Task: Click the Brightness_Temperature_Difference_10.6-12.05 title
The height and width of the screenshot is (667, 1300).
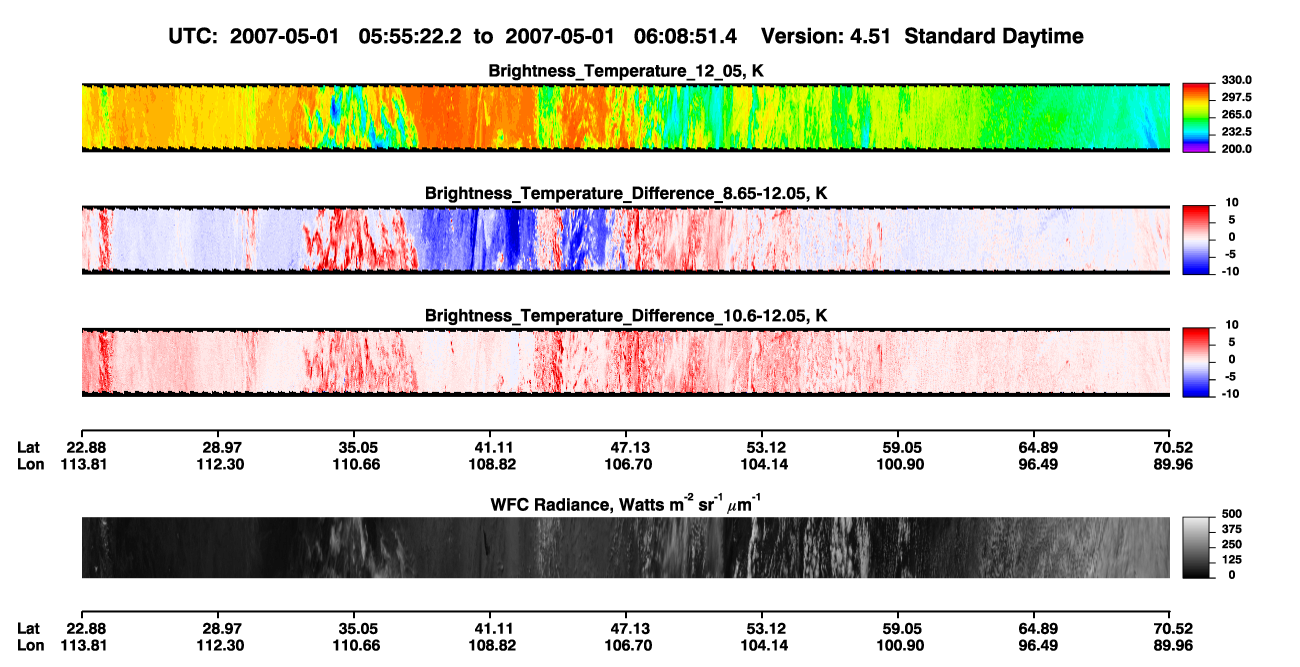Action: [x=626, y=316]
